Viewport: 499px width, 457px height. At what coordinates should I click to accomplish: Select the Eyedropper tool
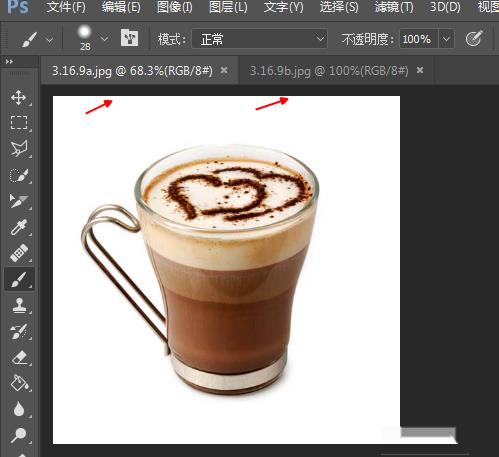click(x=19, y=227)
